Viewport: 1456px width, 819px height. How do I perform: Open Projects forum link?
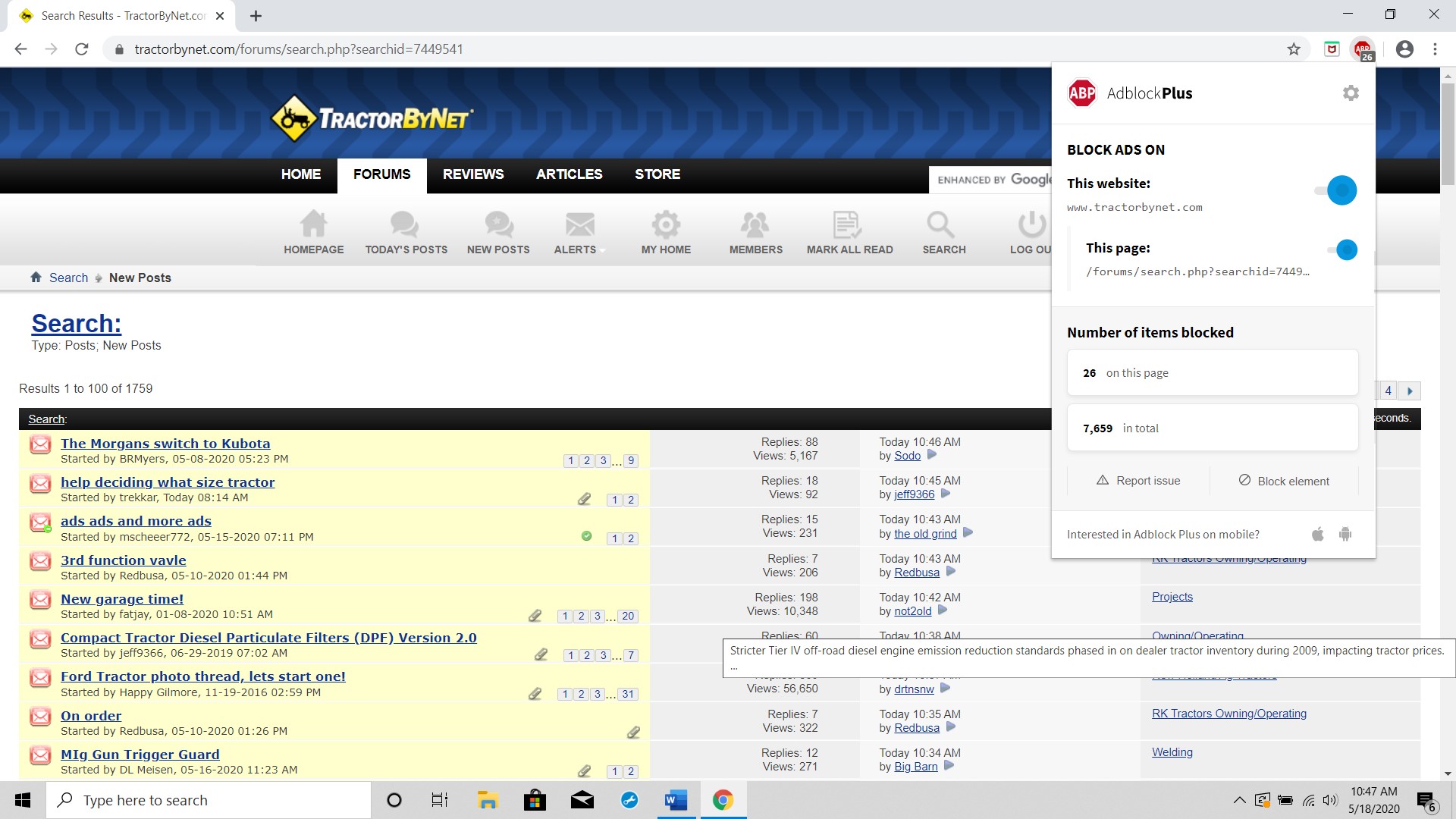click(x=1172, y=597)
